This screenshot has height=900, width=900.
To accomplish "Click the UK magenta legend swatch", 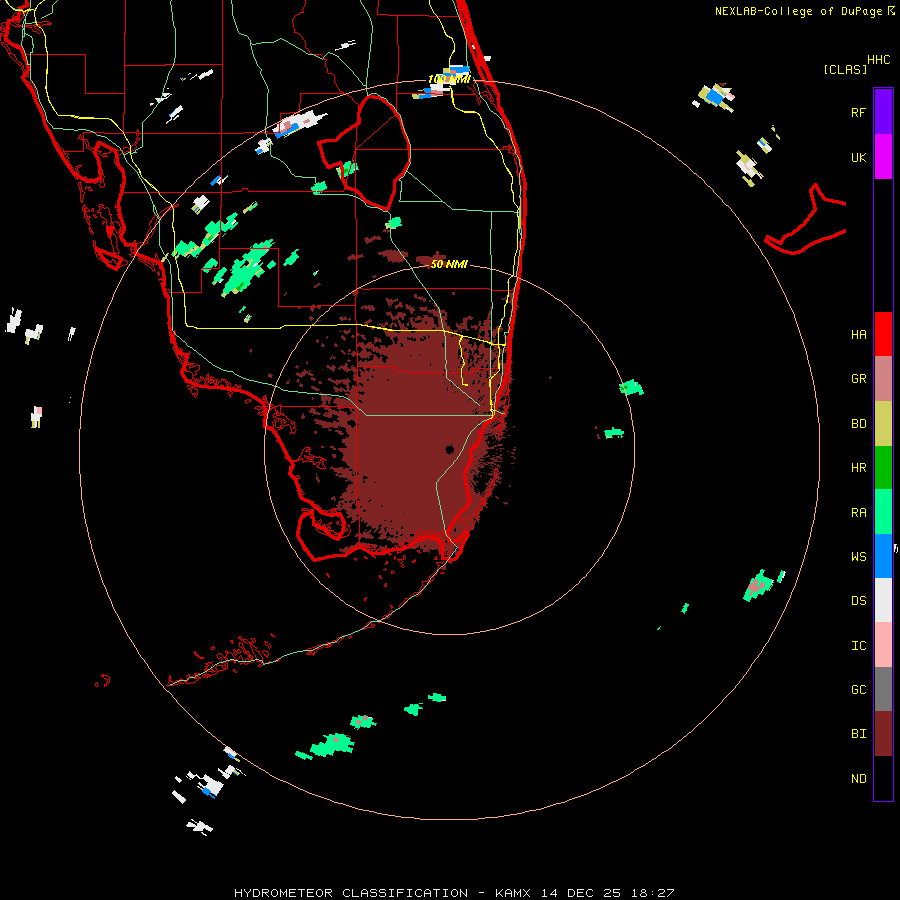I will [x=883, y=156].
